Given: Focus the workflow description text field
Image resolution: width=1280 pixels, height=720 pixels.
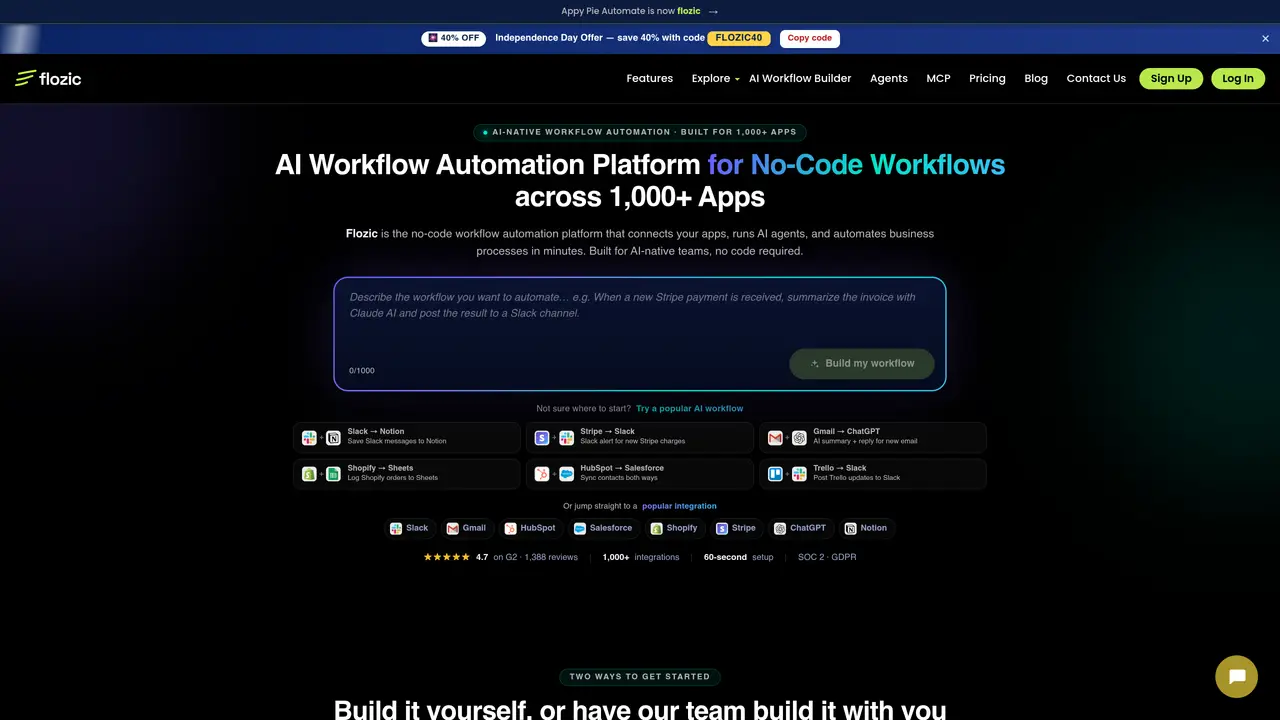Looking at the screenshot, I should click(x=640, y=318).
